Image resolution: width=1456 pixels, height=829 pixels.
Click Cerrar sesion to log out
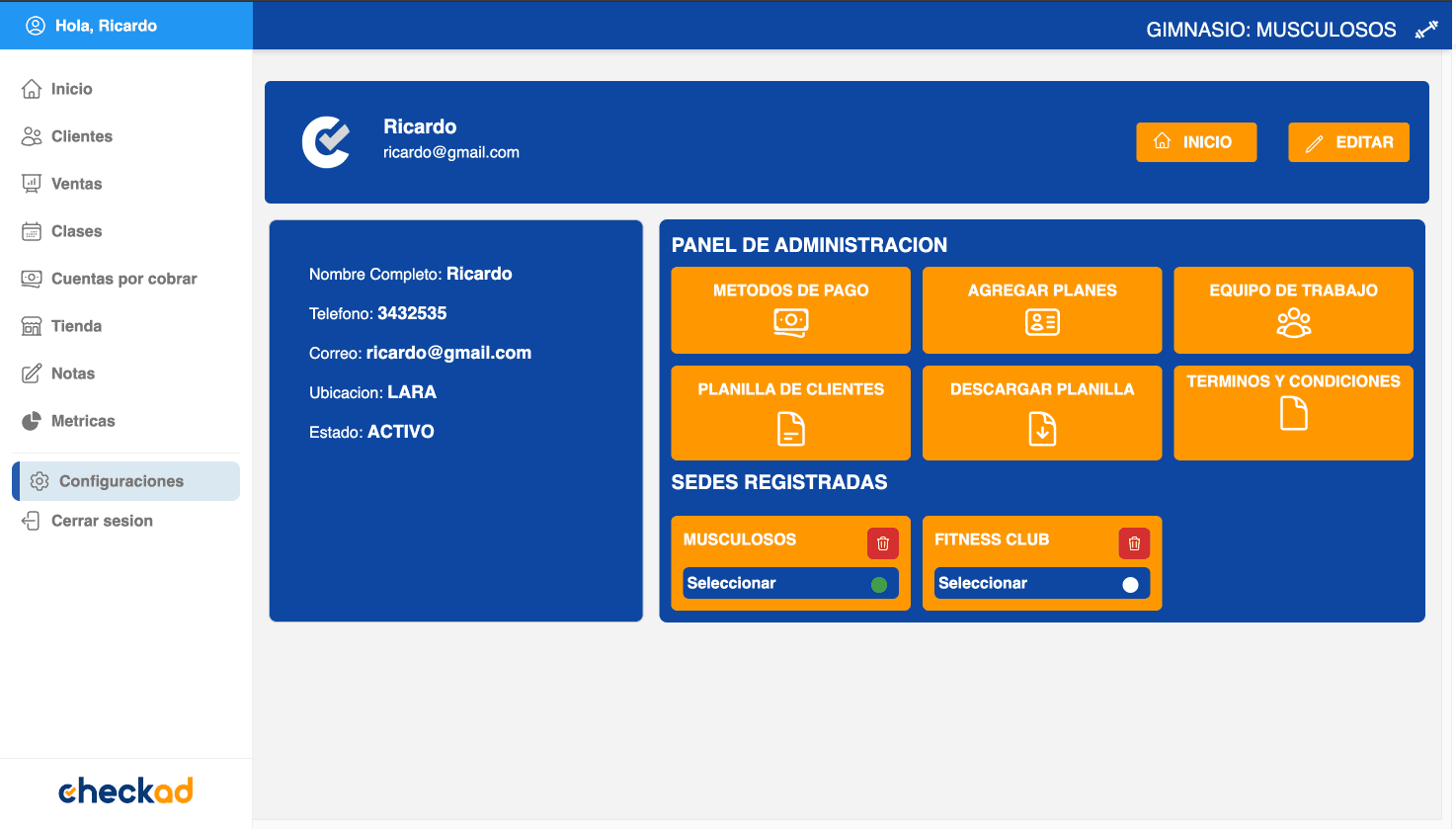tap(102, 521)
